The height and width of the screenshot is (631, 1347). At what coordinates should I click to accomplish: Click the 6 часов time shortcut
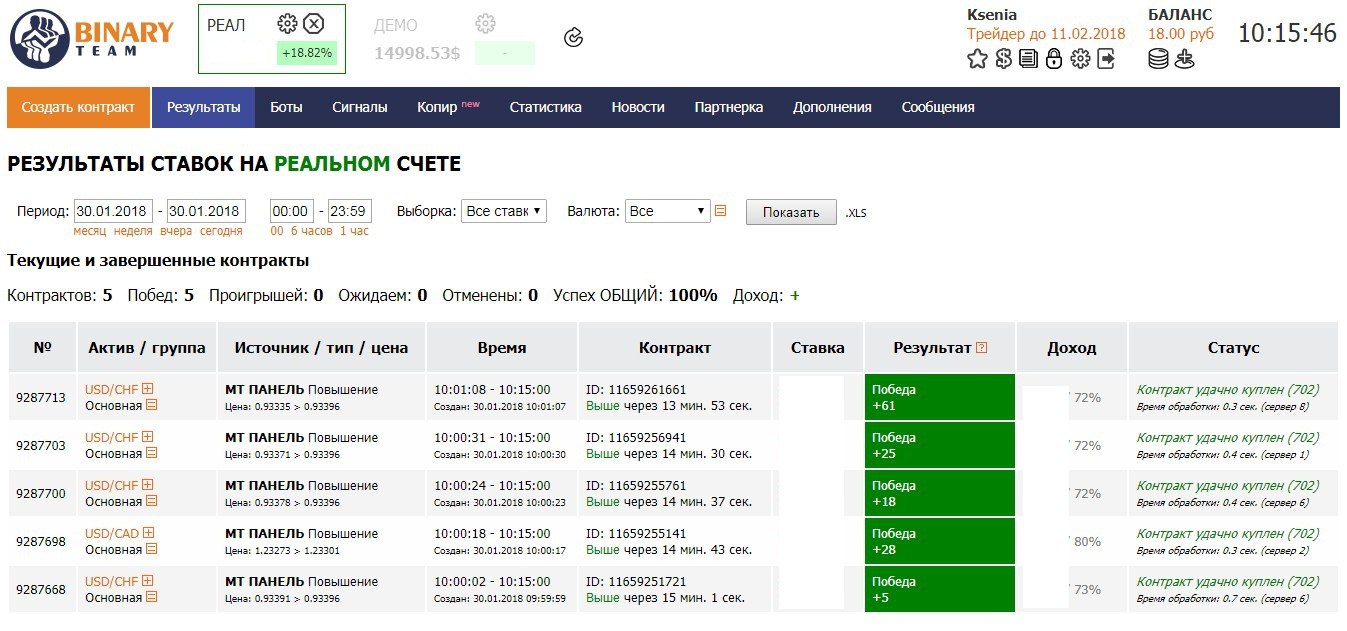tap(312, 231)
